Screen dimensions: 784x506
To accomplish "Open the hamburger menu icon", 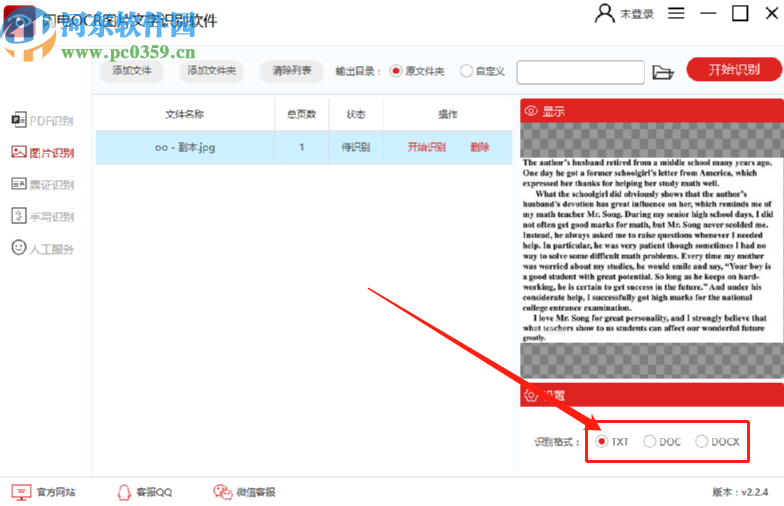I will click(676, 13).
